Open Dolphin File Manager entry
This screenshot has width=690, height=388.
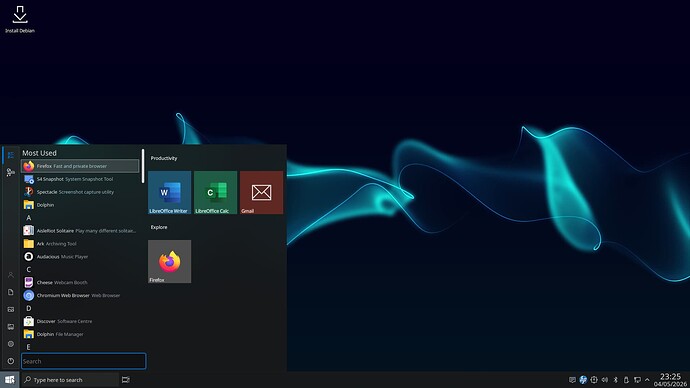point(80,334)
